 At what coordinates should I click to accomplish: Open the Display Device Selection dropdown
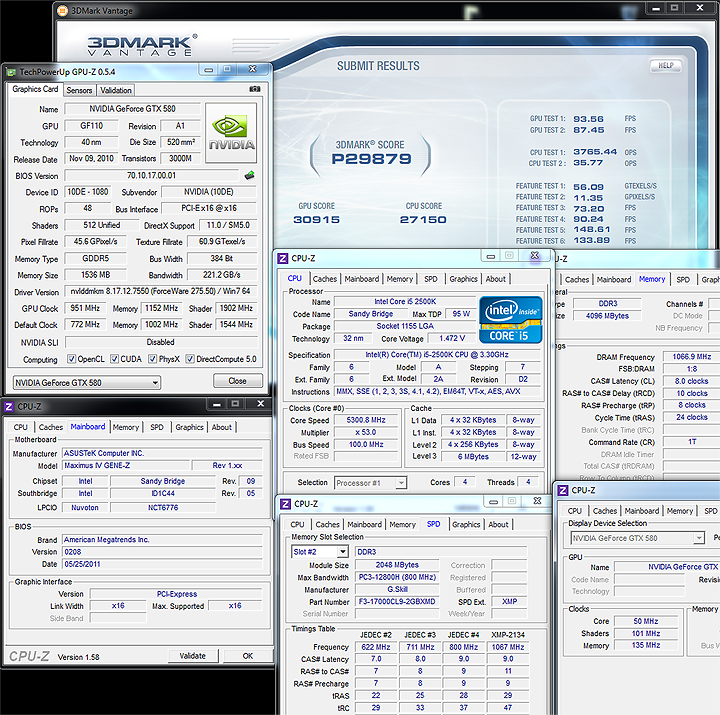[637, 538]
